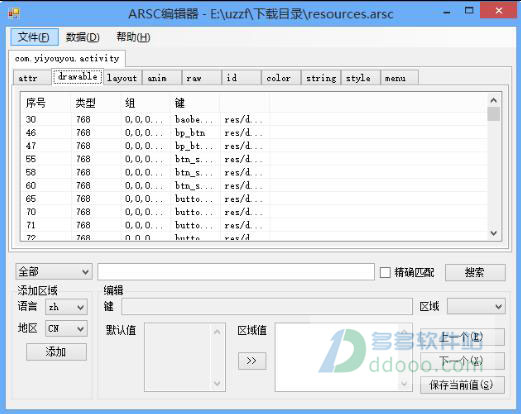The width and height of the screenshot is (521, 414).
Task: Click scroll down arrow in 区域值 box
Action: tap(404, 383)
